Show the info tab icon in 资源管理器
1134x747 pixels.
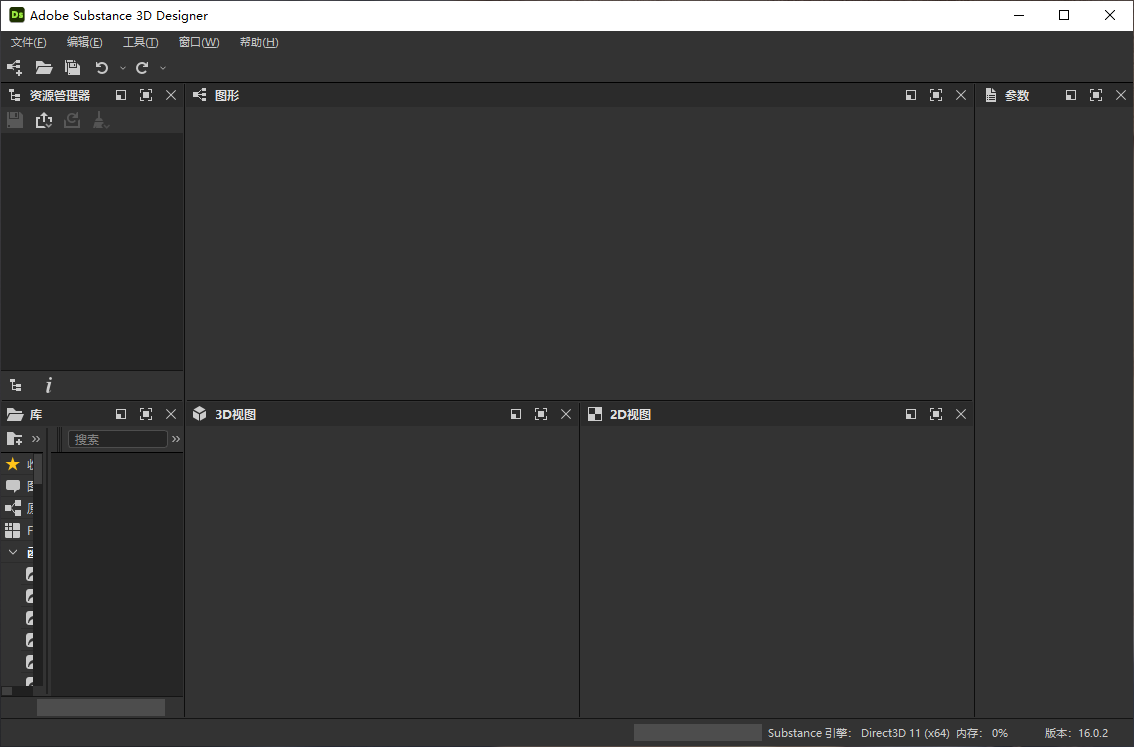[48, 385]
